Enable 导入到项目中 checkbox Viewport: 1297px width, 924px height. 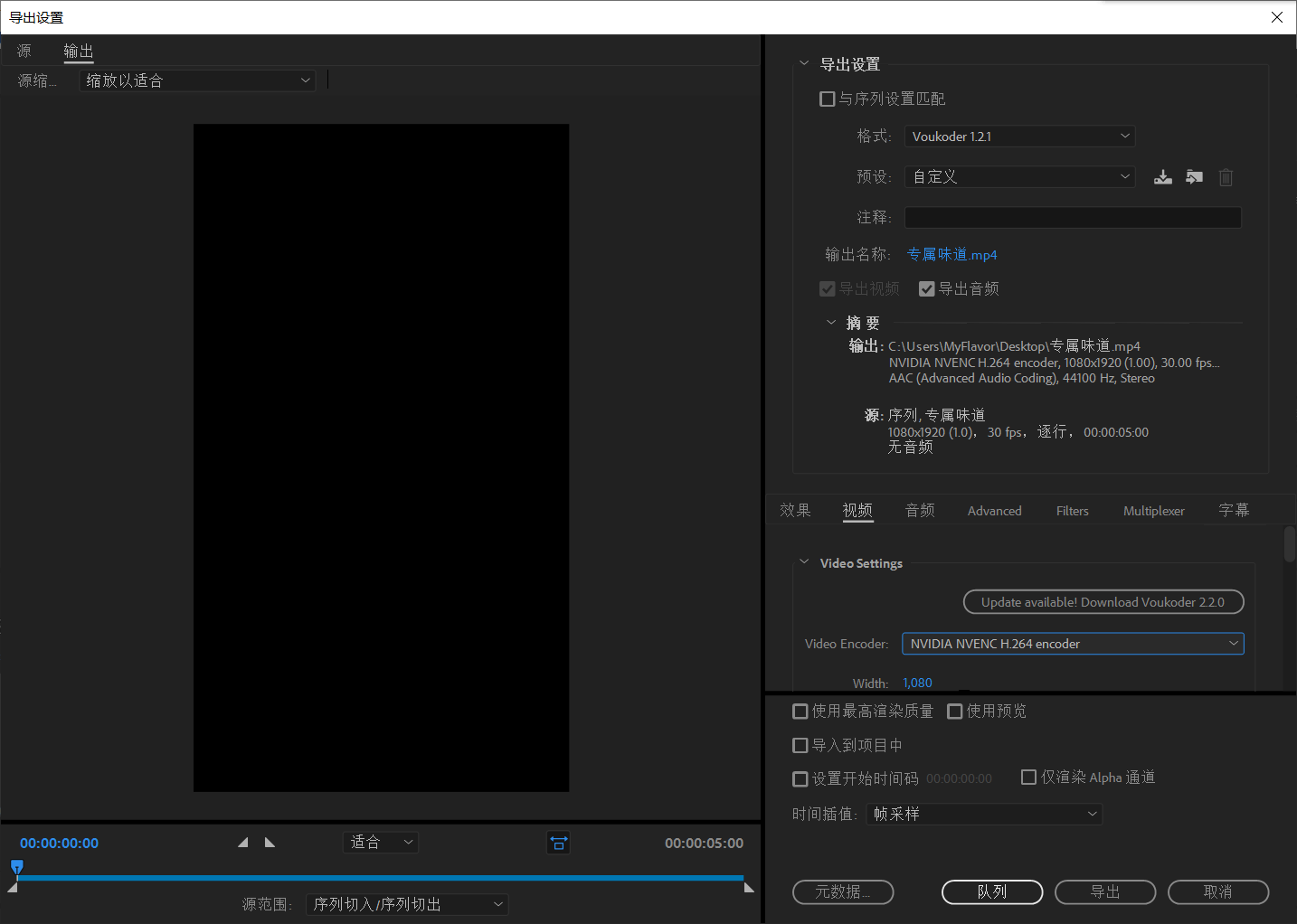[800, 746]
